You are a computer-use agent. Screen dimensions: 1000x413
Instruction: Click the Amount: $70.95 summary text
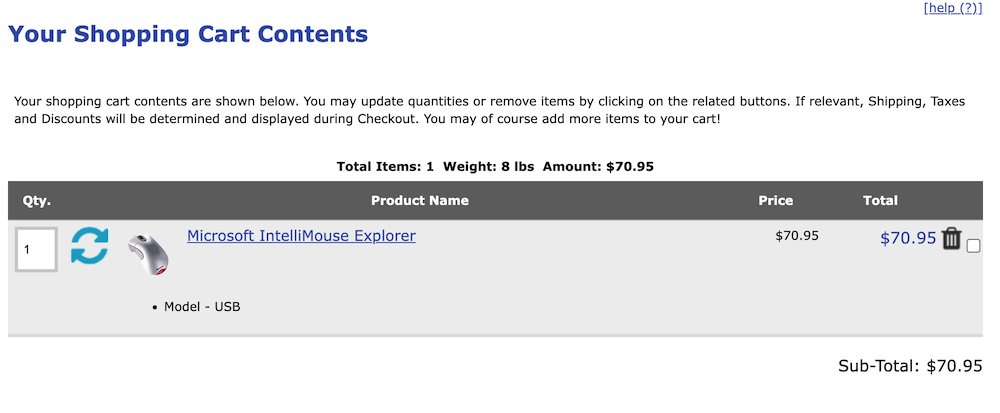click(x=598, y=166)
